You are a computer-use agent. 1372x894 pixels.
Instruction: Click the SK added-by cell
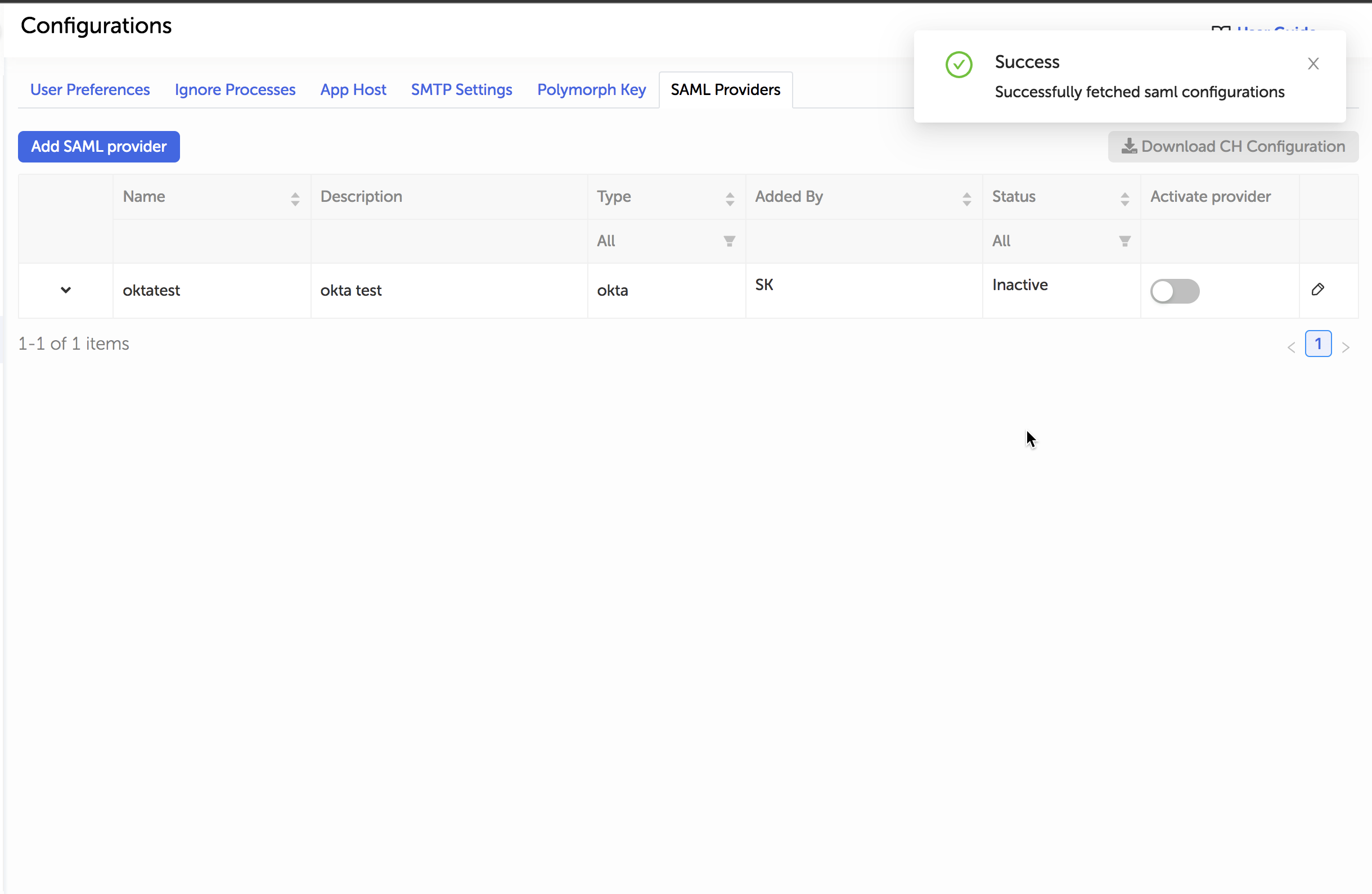tap(864, 290)
